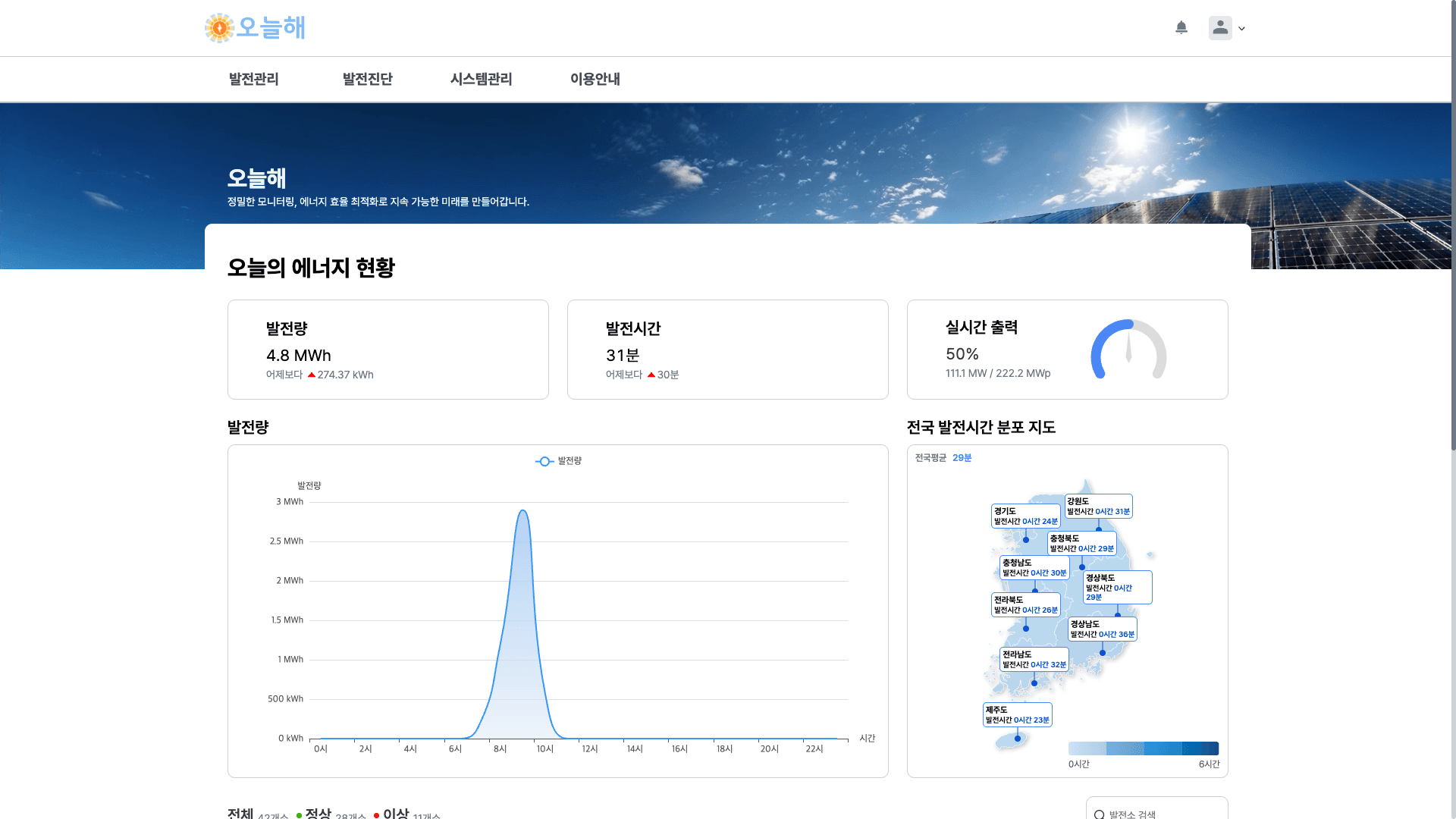Click the map color scale legend bar
The width and height of the screenshot is (1456, 819).
coord(1143,748)
